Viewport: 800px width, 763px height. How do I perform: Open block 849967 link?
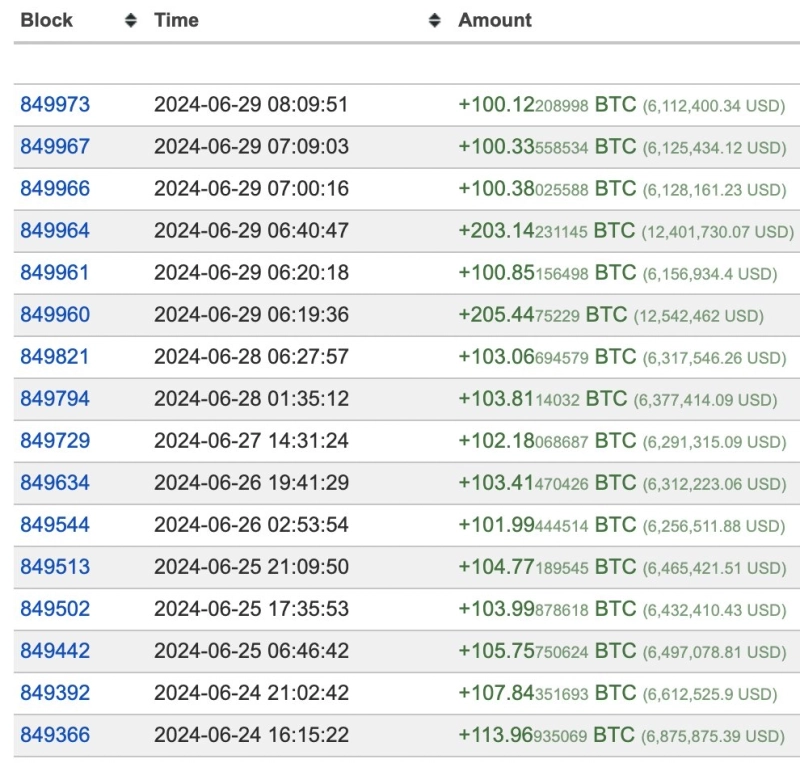(x=55, y=147)
